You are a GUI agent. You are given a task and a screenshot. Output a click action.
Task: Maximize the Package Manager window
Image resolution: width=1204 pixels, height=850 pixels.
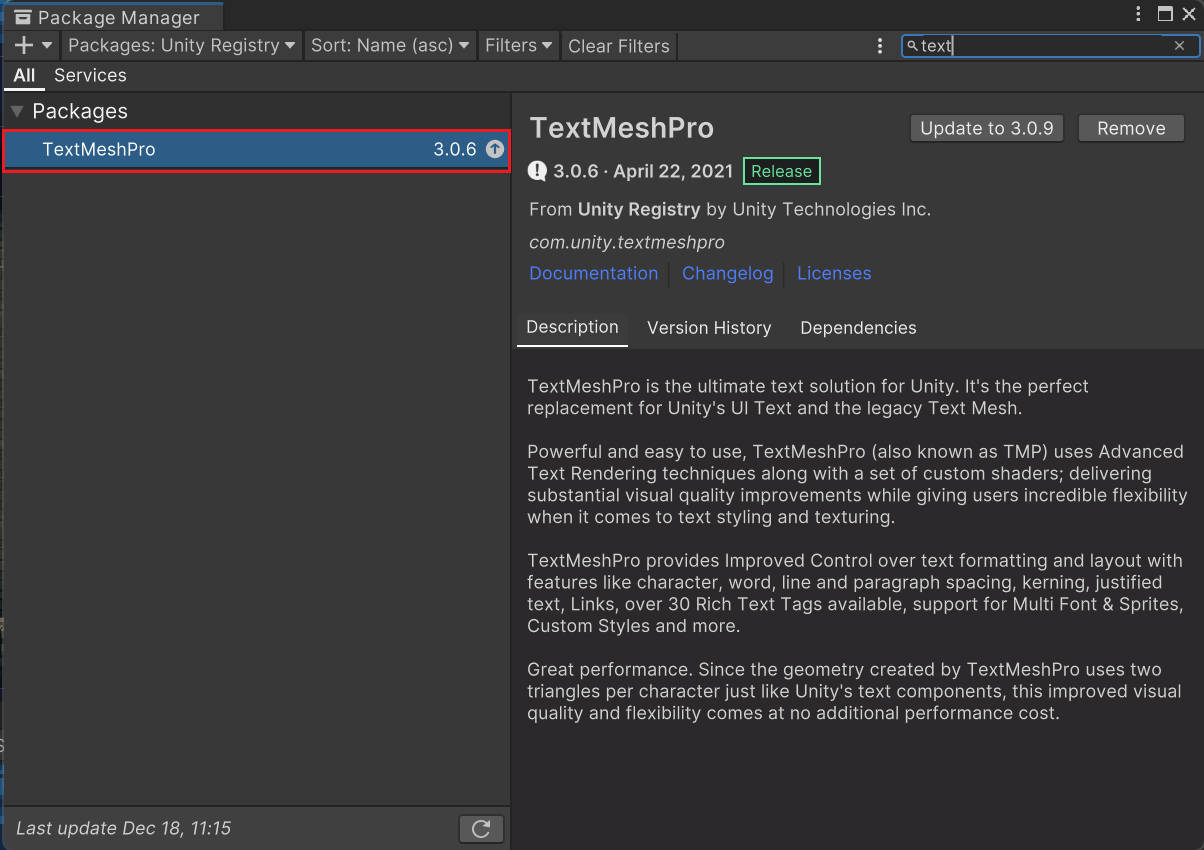point(1165,14)
